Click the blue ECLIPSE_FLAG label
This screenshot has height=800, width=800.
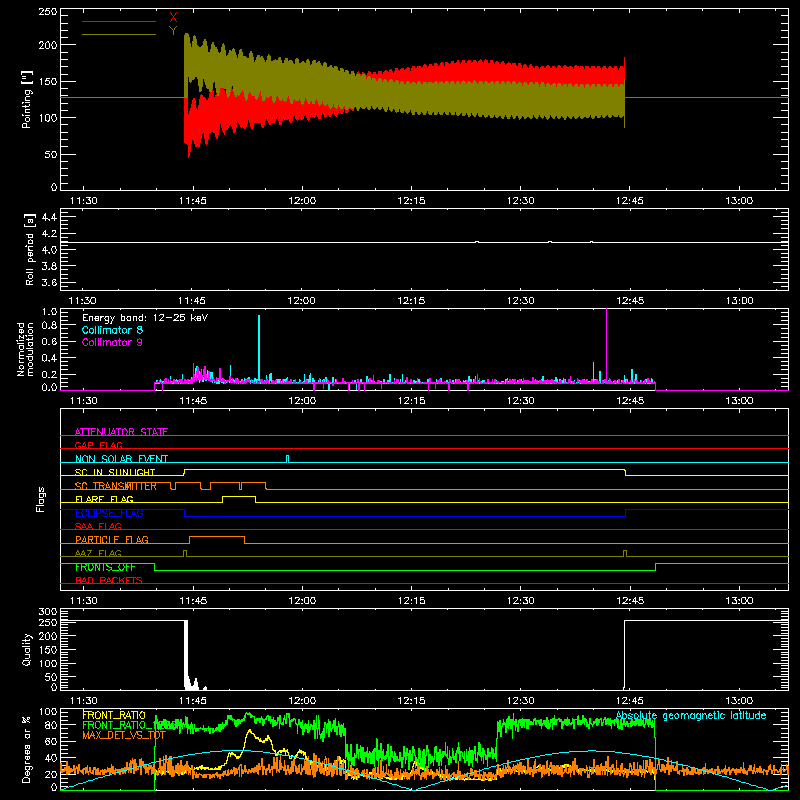click(x=109, y=513)
